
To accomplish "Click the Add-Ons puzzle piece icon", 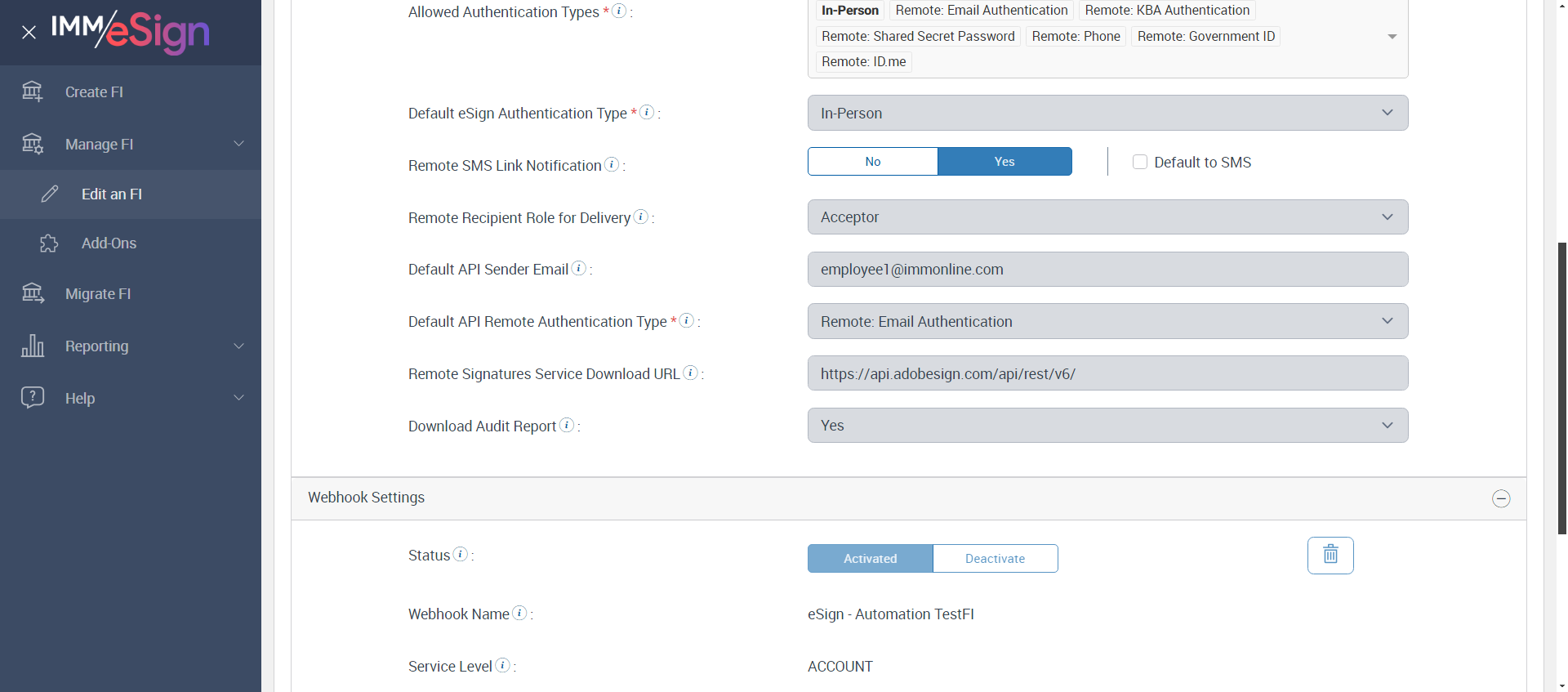I will [49, 243].
